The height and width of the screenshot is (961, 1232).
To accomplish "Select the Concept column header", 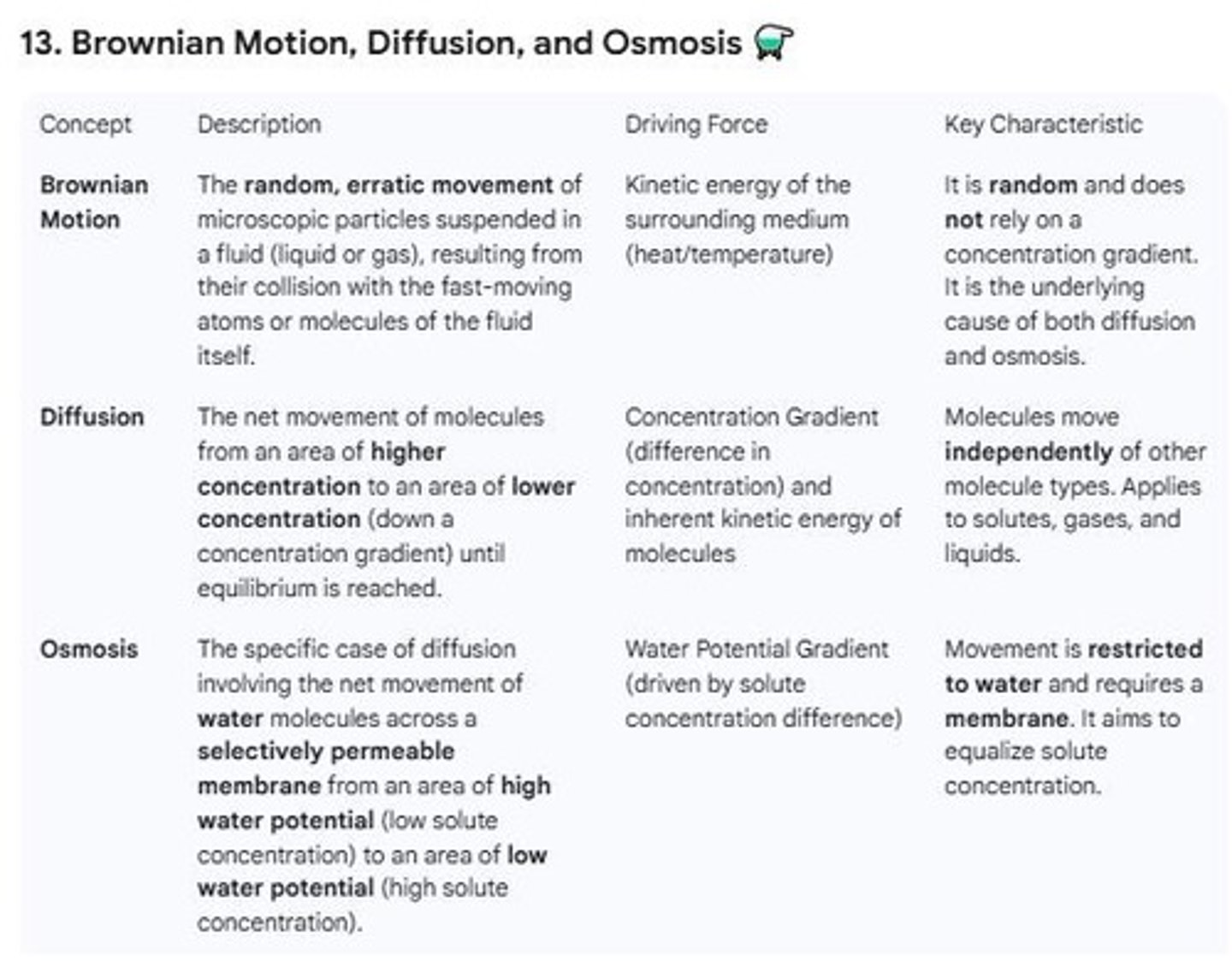I will [86, 124].
